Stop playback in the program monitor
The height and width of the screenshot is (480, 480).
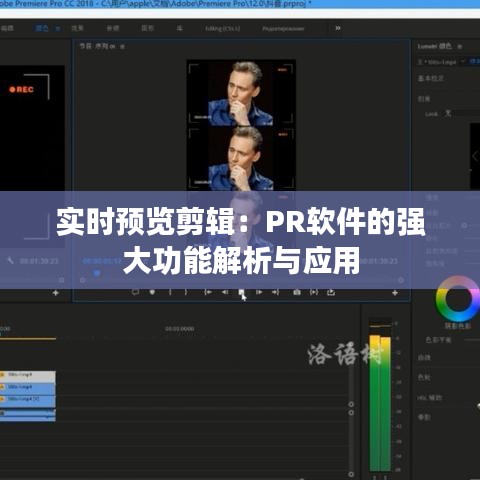241,292
